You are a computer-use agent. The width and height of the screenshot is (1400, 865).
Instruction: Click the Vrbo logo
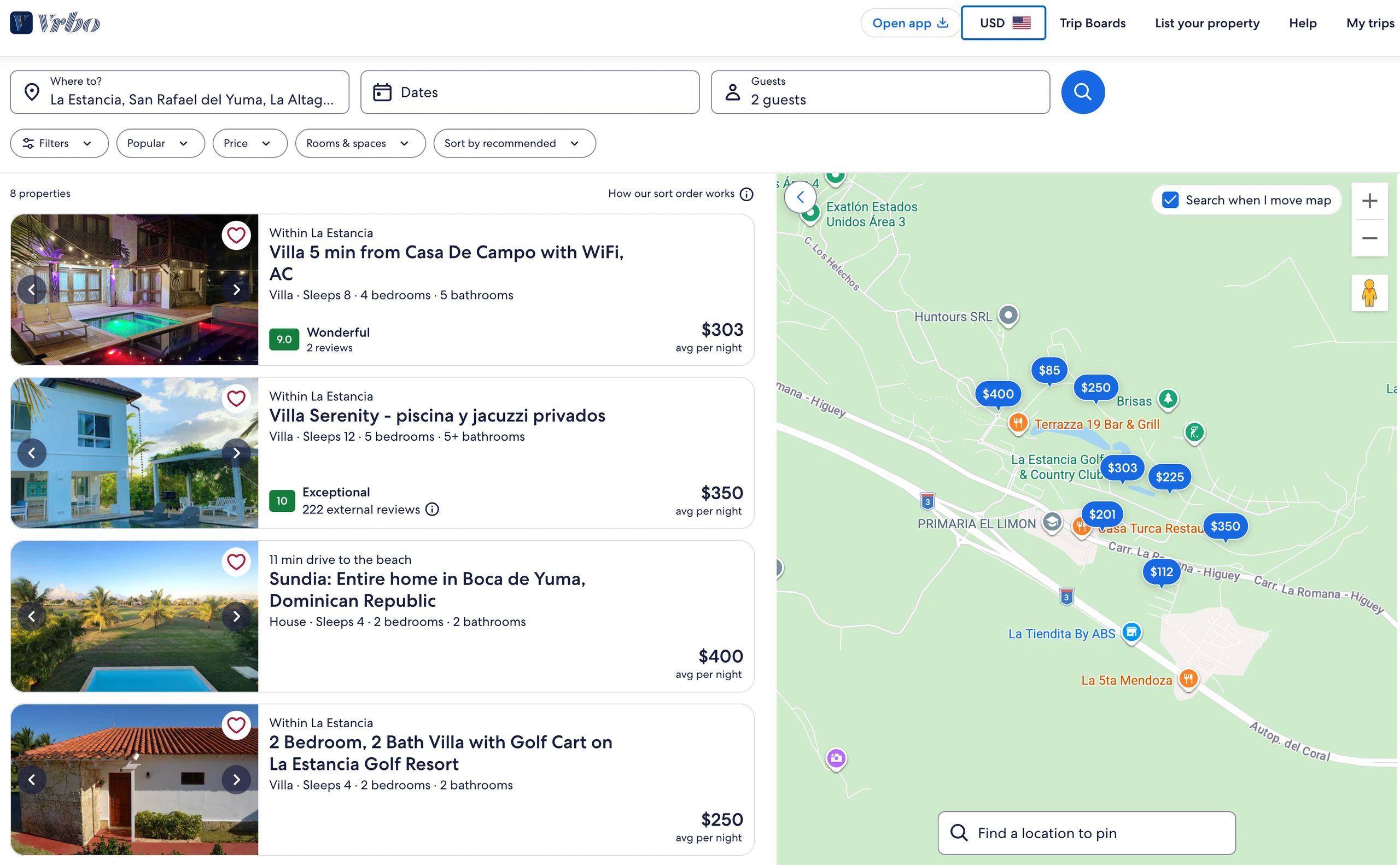(55, 23)
